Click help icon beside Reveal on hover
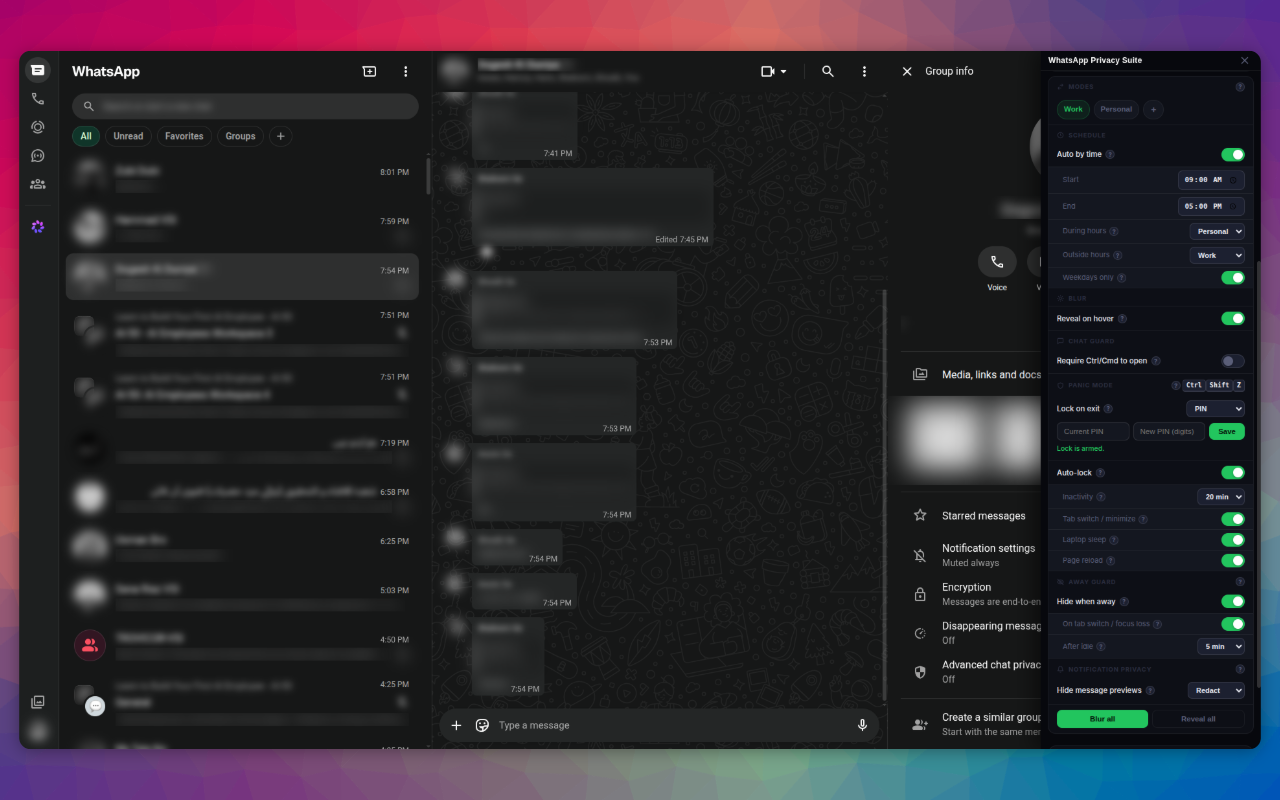Image resolution: width=1280 pixels, height=800 pixels. pyautogui.click(x=1122, y=319)
